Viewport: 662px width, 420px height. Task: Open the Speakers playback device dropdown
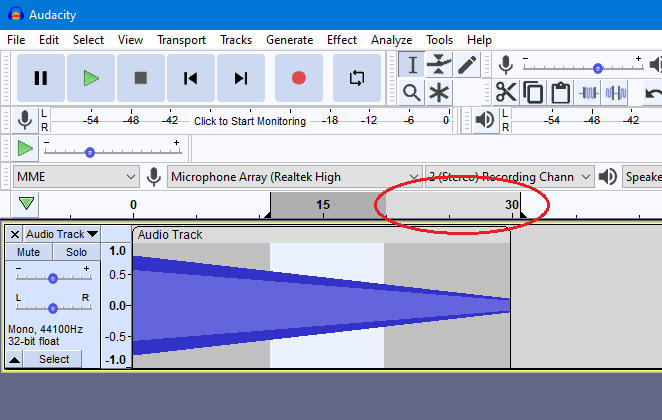pos(642,177)
